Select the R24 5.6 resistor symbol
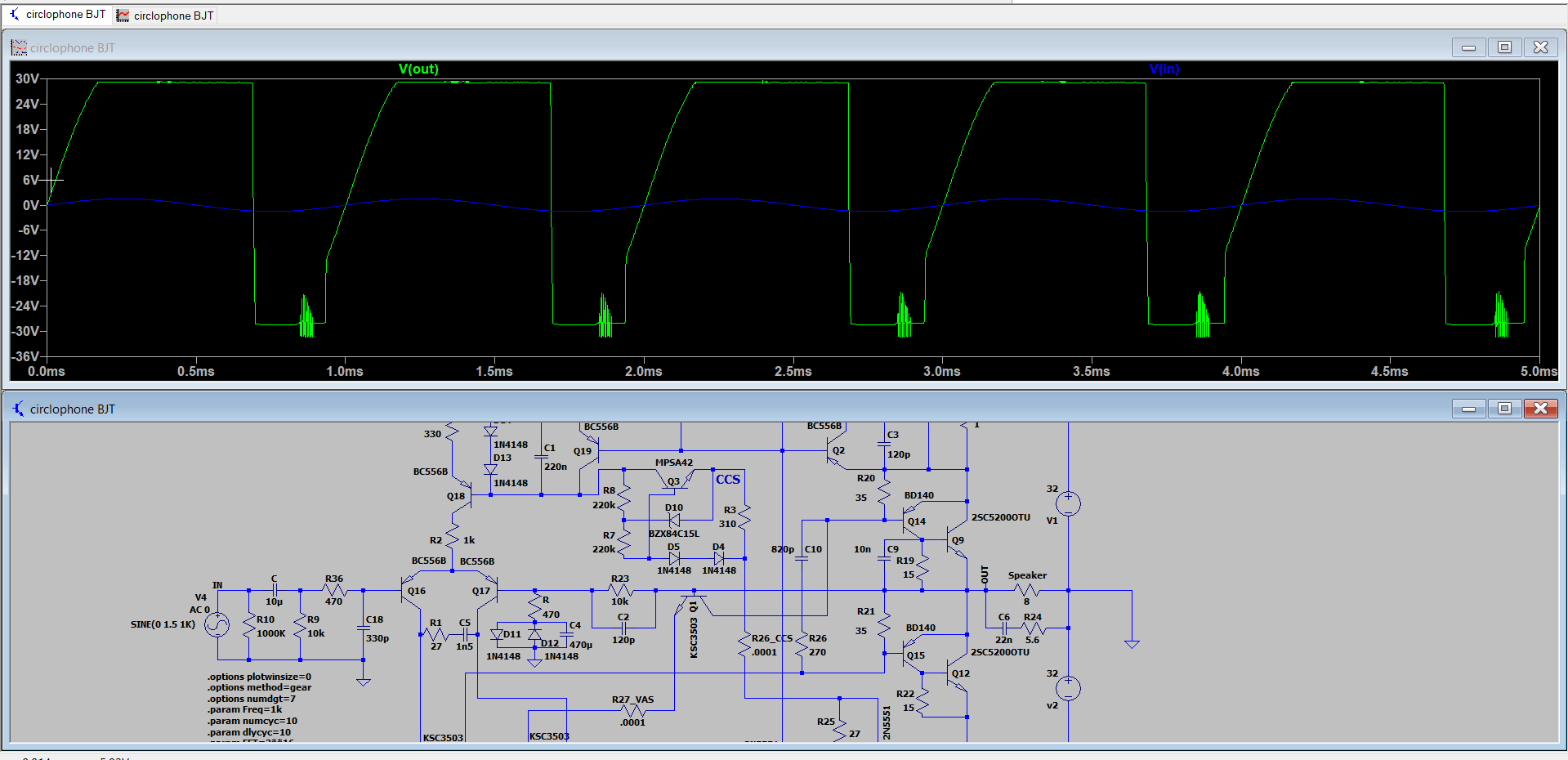Viewport: 1568px width, 760px height. click(x=1033, y=628)
